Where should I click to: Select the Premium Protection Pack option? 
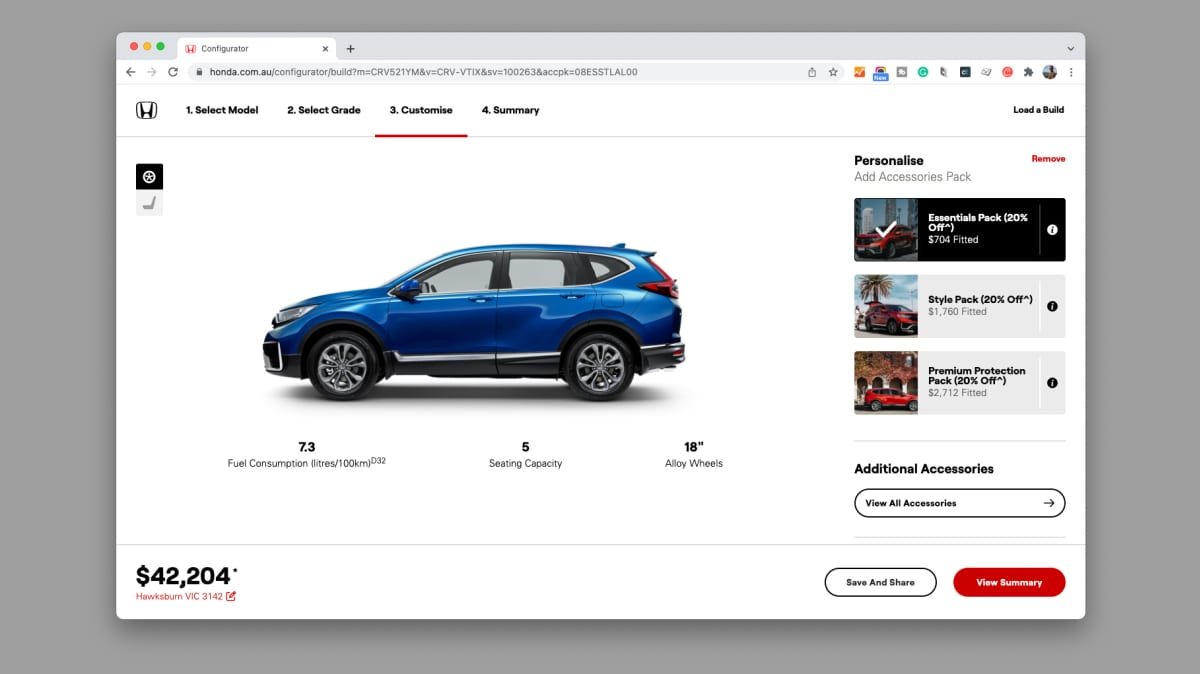(x=946, y=382)
